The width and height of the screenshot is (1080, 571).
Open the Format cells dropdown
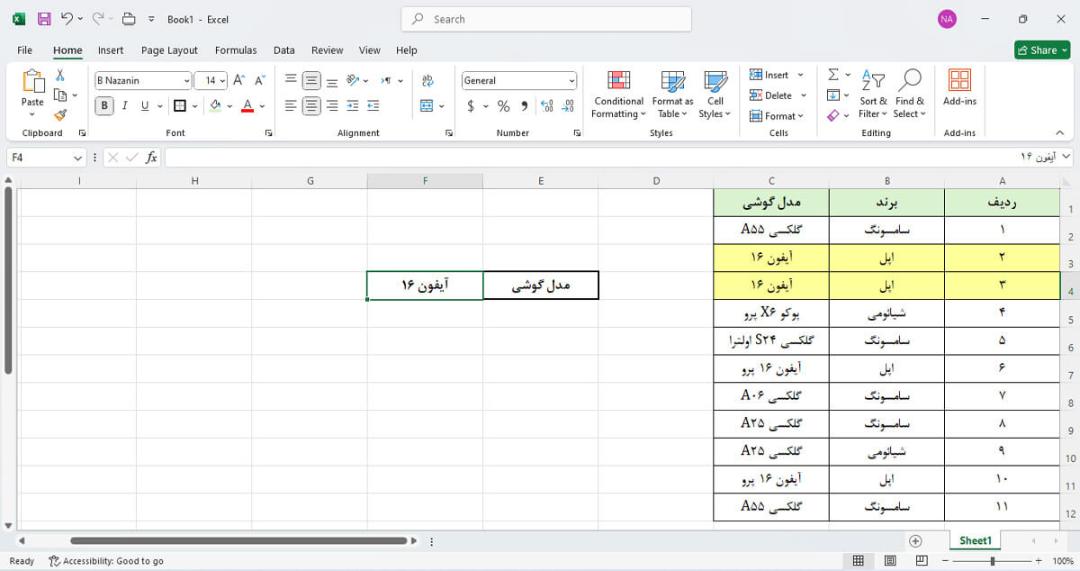coord(776,116)
